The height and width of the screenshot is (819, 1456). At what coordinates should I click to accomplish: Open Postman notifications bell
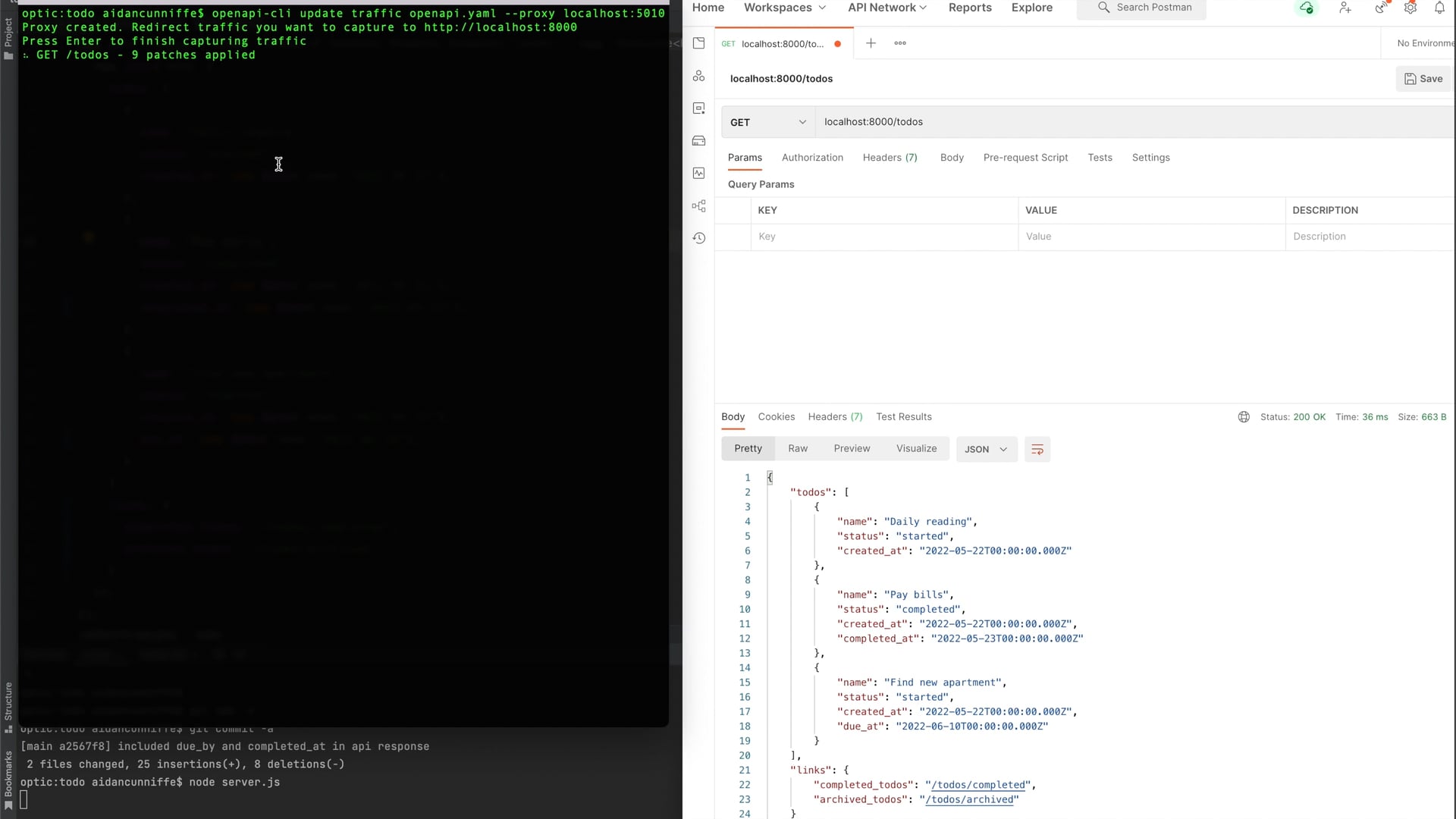click(1439, 8)
